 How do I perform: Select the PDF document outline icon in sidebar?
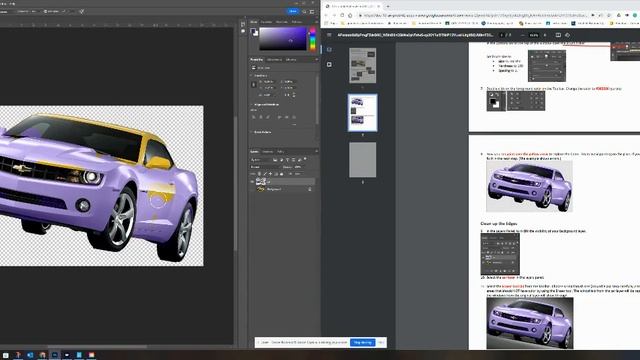(329, 64)
